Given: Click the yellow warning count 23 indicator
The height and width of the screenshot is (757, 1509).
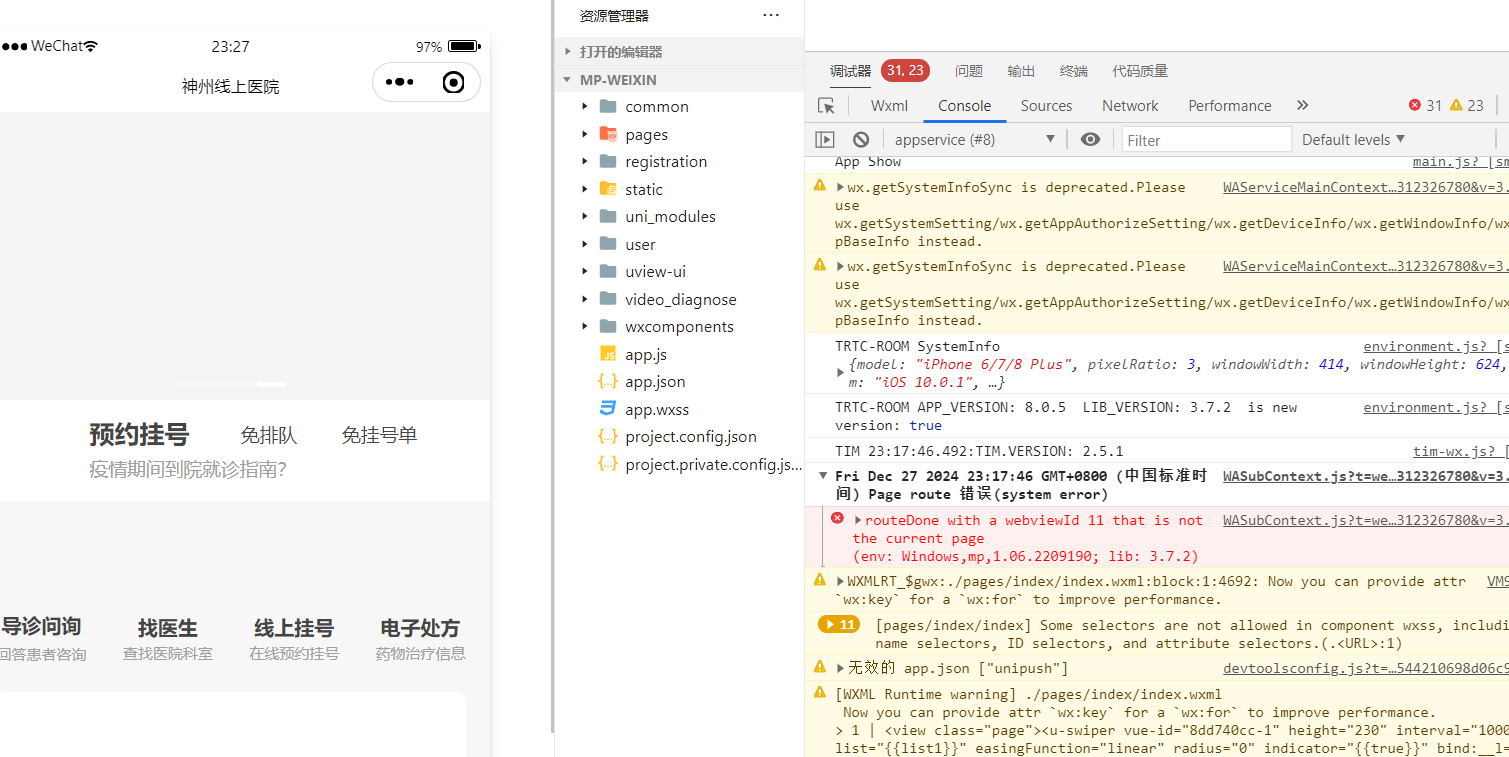Looking at the screenshot, I should [1467, 106].
